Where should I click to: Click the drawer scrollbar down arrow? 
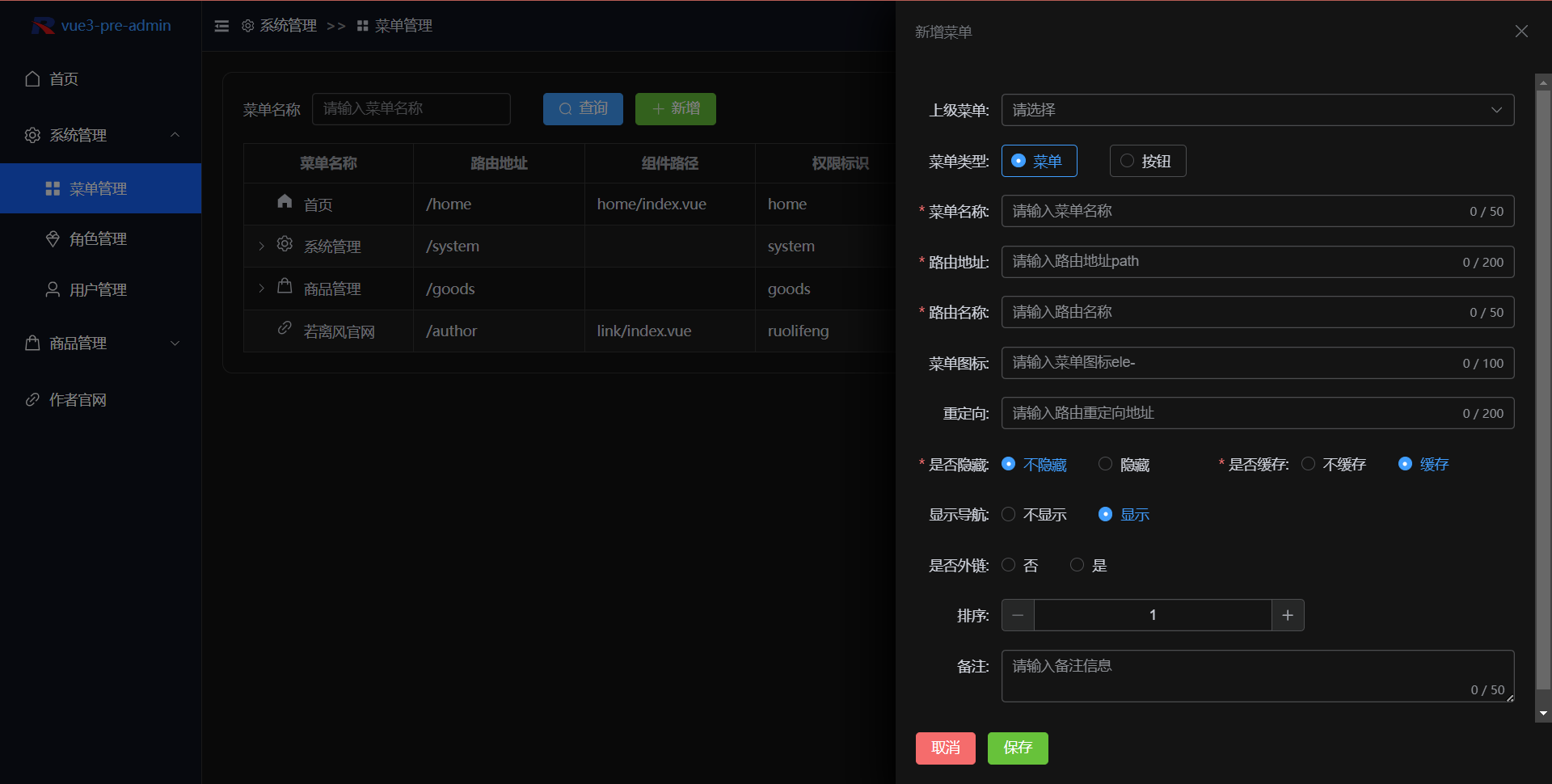click(x=1543, y=714)
